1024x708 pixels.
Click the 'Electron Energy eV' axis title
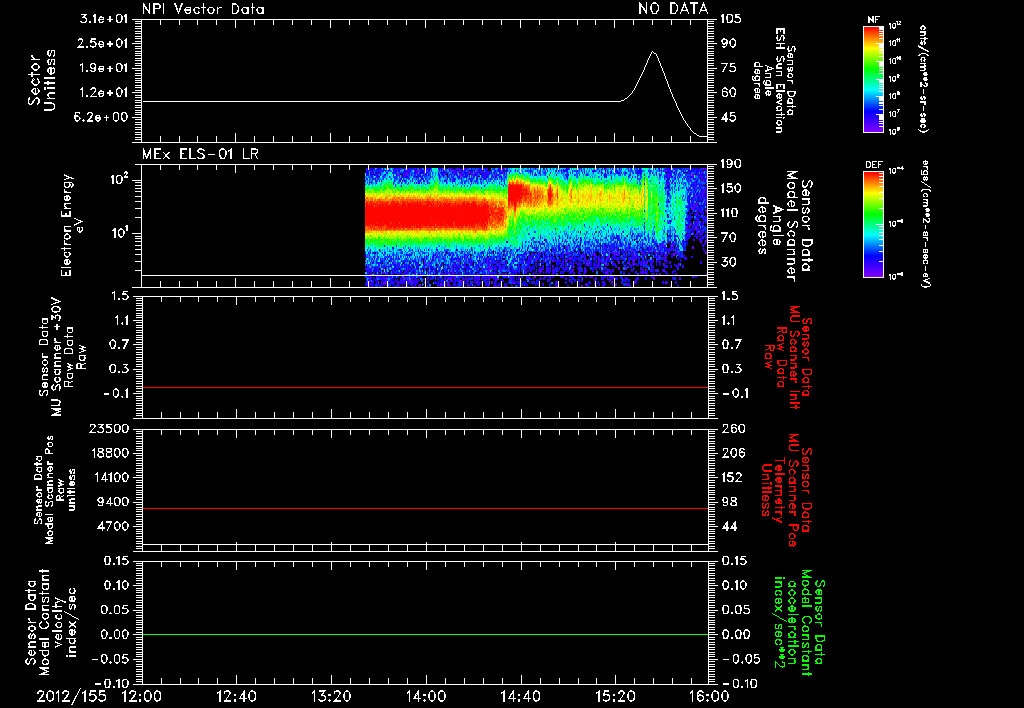click(x=74, y=225)
